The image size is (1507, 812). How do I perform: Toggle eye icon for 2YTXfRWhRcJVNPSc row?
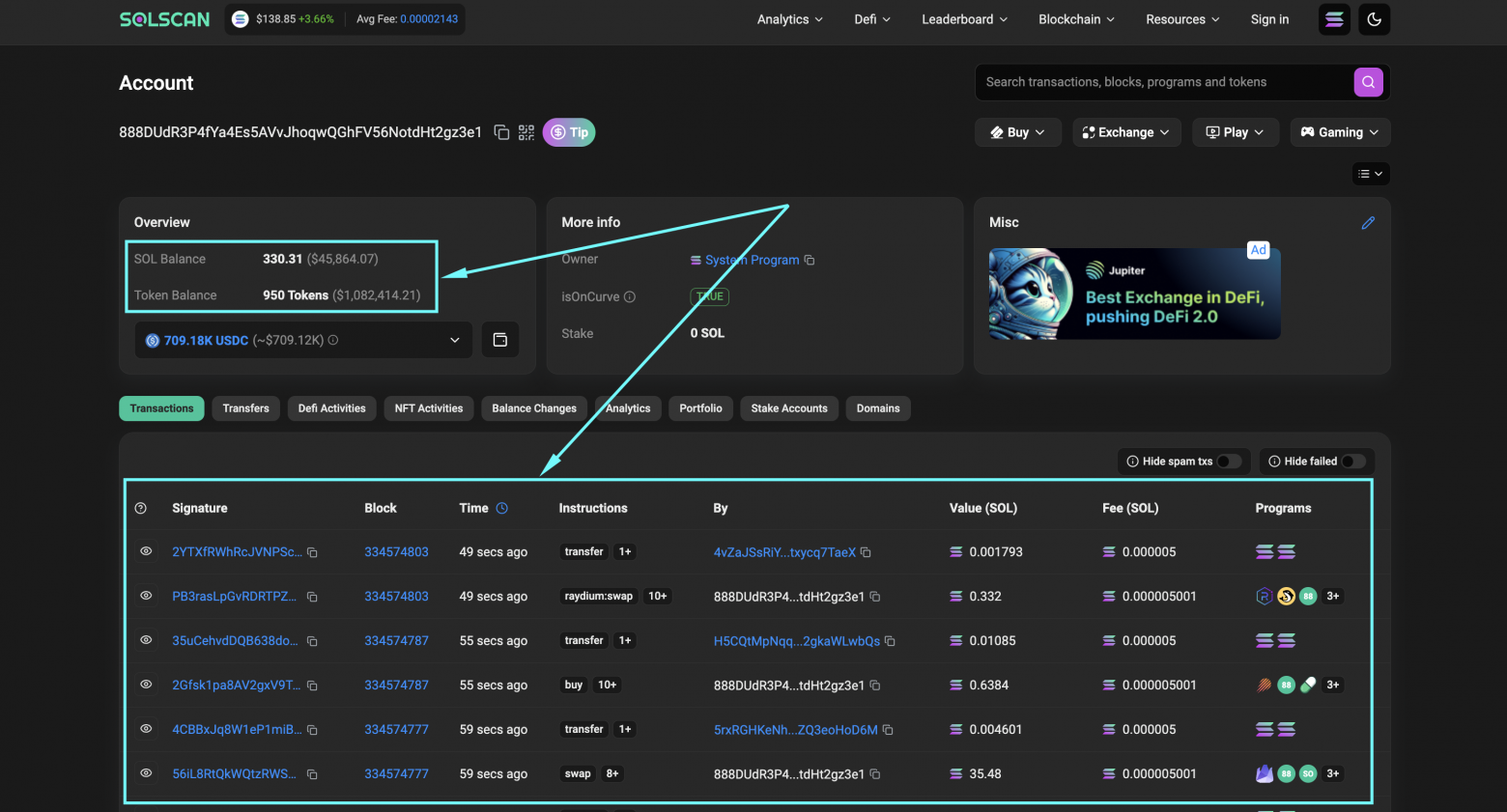[146, 551]
